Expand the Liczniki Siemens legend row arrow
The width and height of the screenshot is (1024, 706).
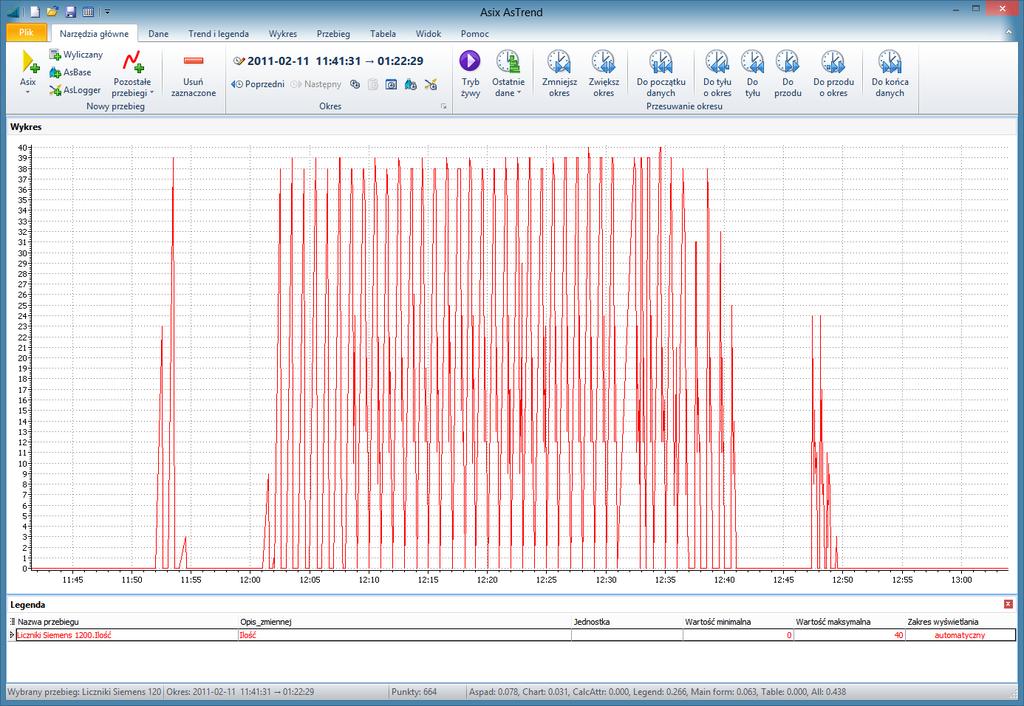[12, 634]
